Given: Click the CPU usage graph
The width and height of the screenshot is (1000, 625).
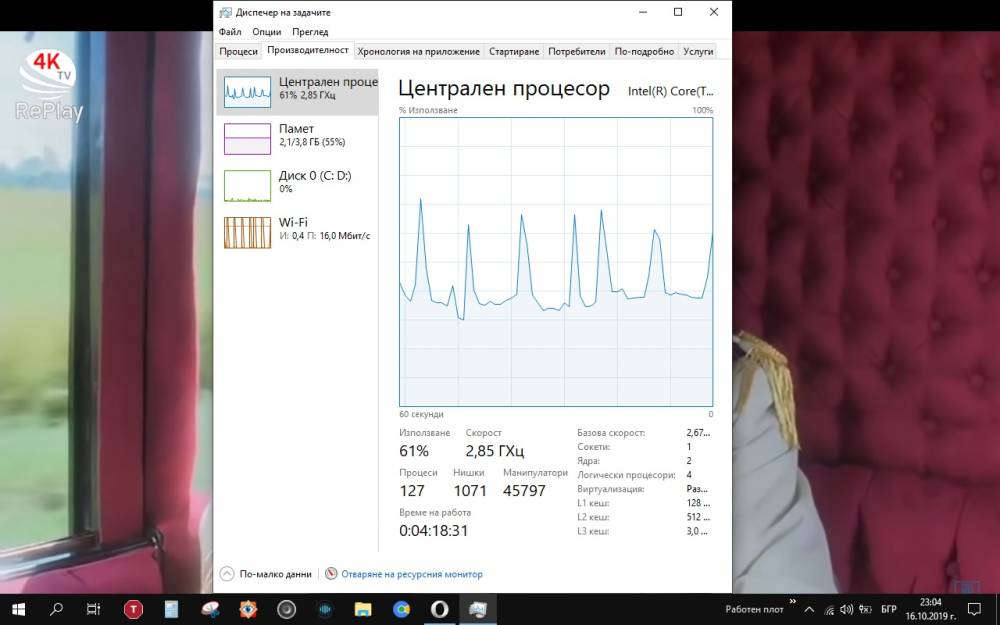Looking at the screenshot, I should click(556, 262).
